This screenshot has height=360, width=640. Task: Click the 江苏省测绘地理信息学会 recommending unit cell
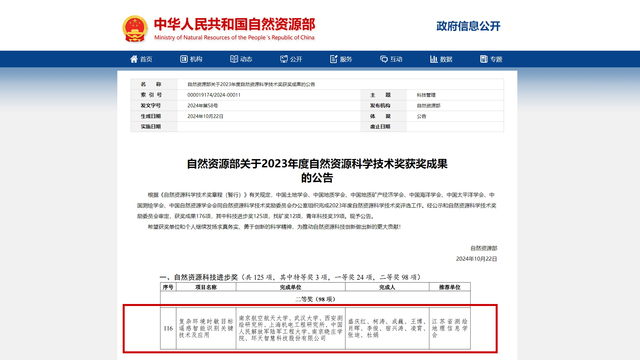[450, 328]
